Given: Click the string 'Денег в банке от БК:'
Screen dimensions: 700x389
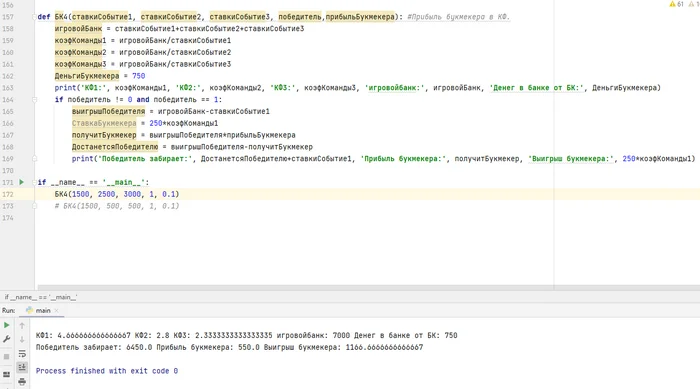Looking at the screenshot, I should 537,88.
